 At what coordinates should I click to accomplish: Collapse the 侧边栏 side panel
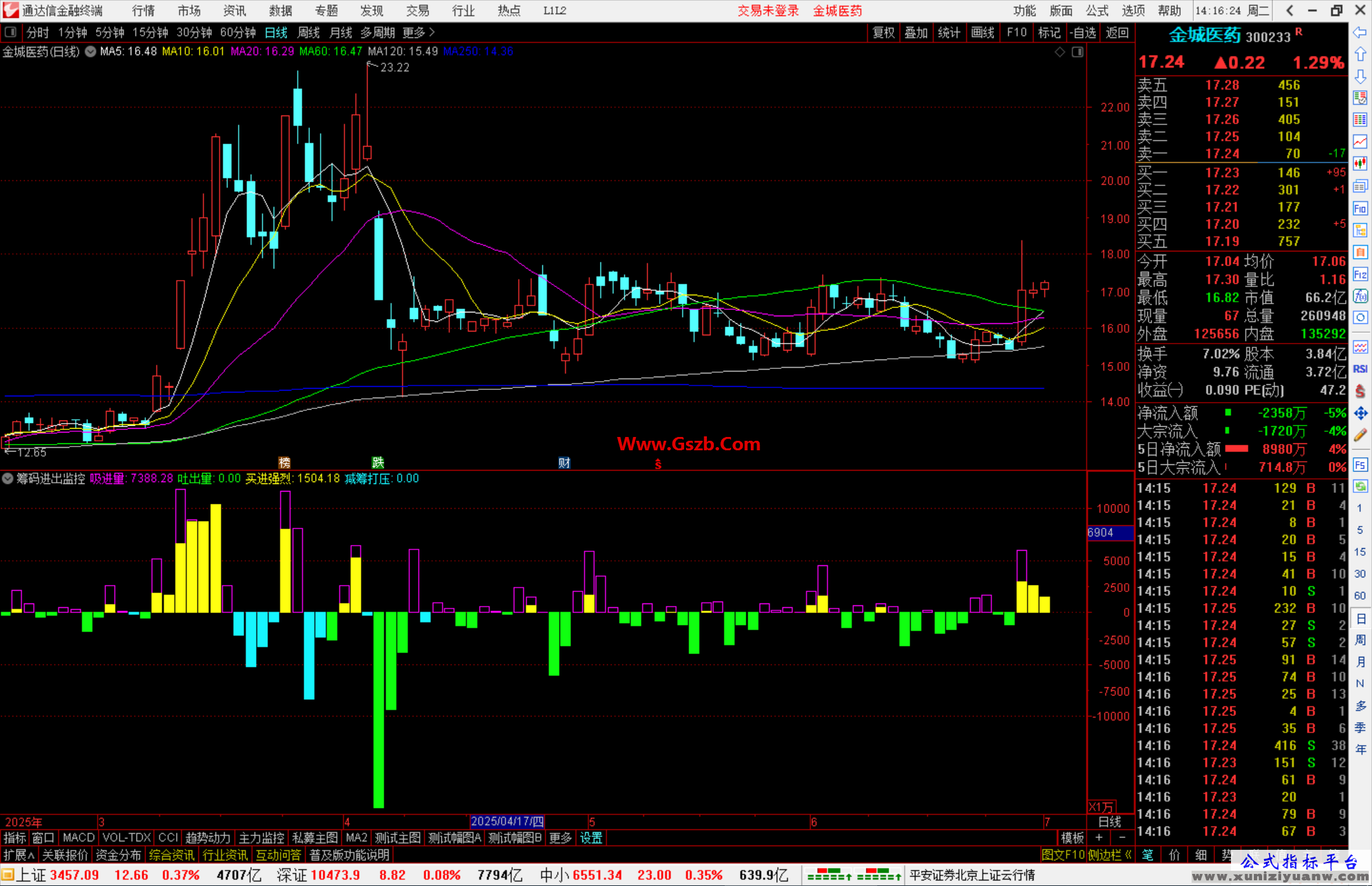click(1110, 855)
